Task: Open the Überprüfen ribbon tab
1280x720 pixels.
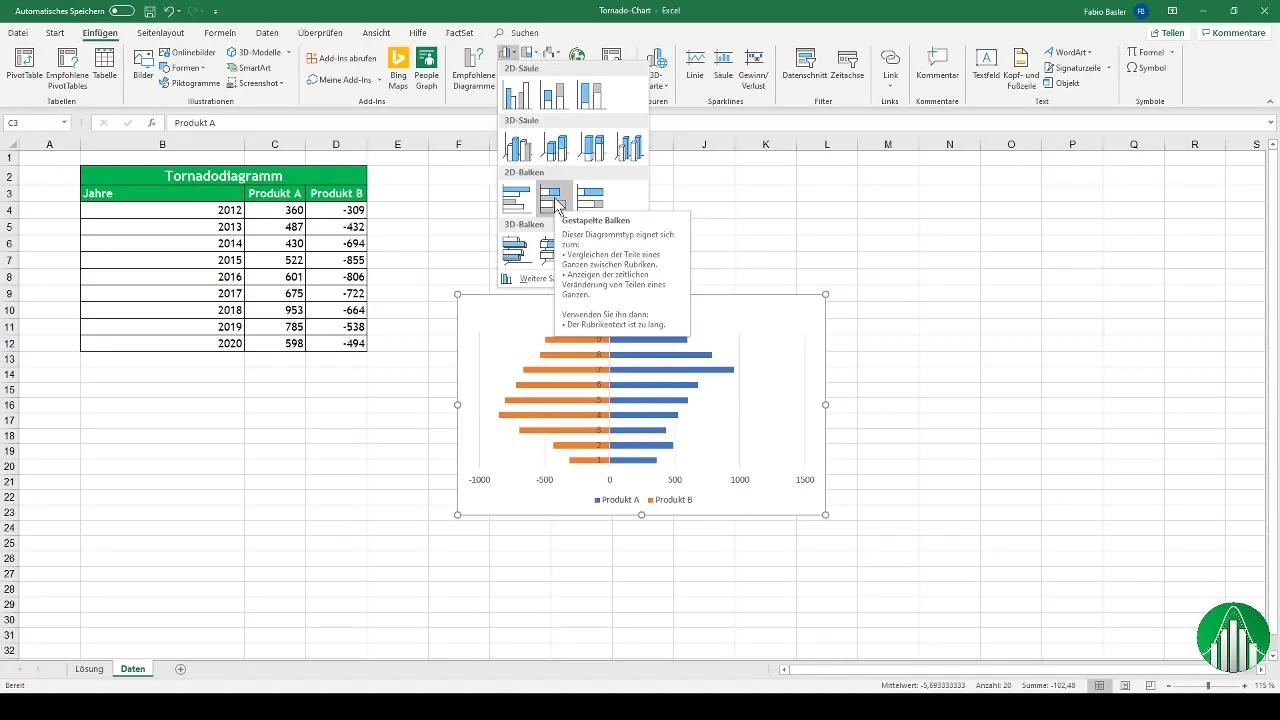Action: (x=320, y=33)
